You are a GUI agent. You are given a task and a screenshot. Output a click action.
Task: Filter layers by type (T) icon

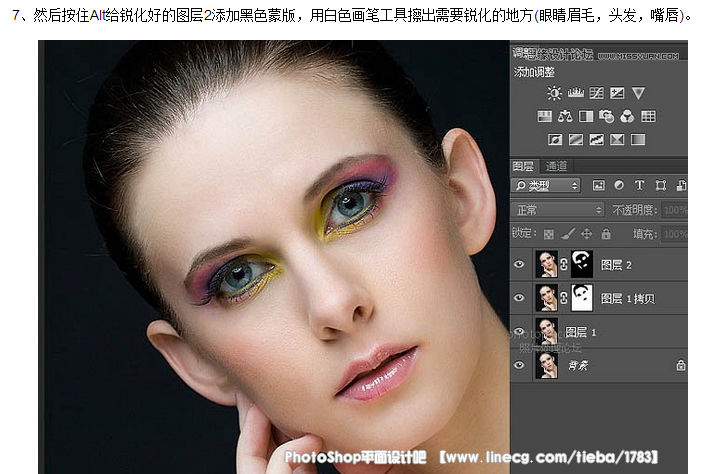pyautogui.click(x=639, y=185)
